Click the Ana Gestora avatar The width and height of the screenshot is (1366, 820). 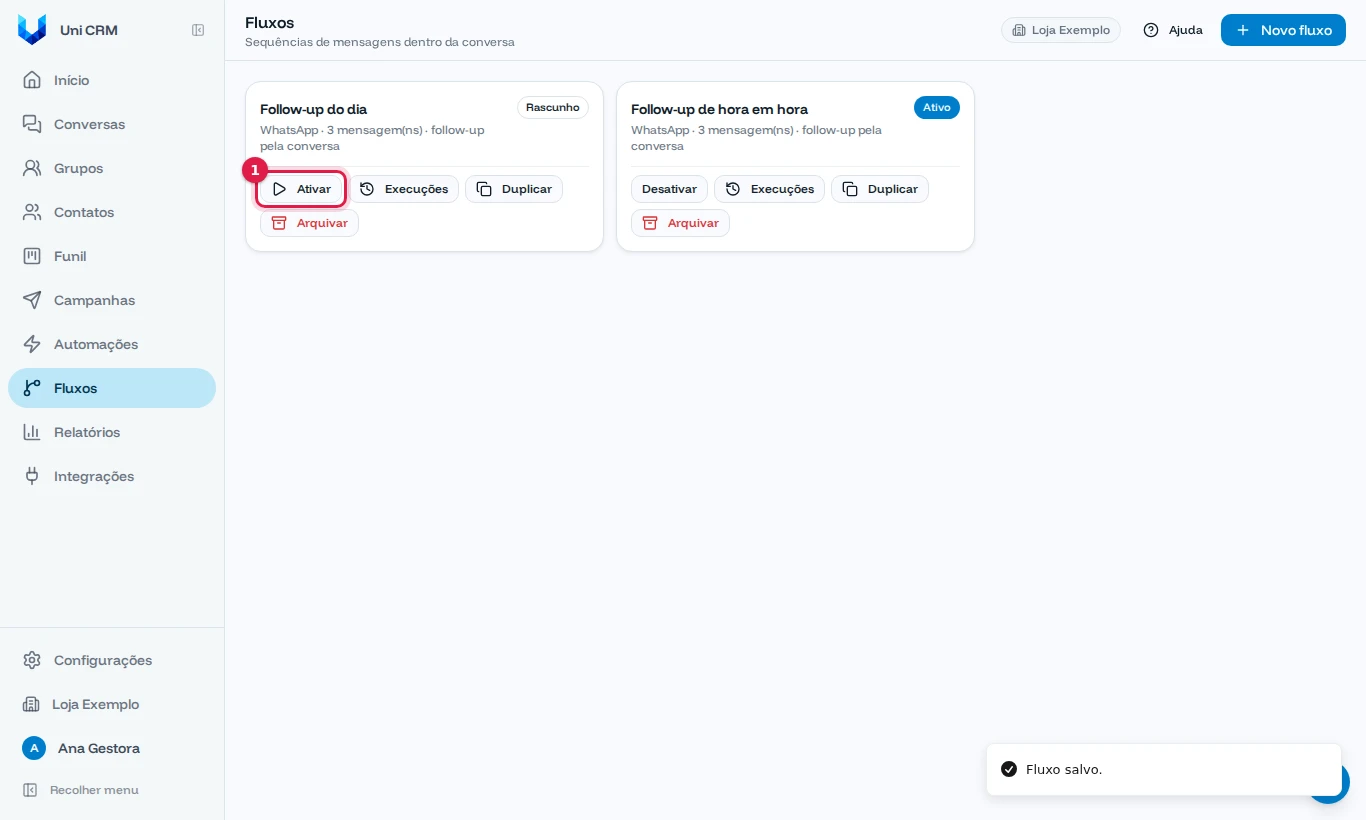click(x=34, y=748)
